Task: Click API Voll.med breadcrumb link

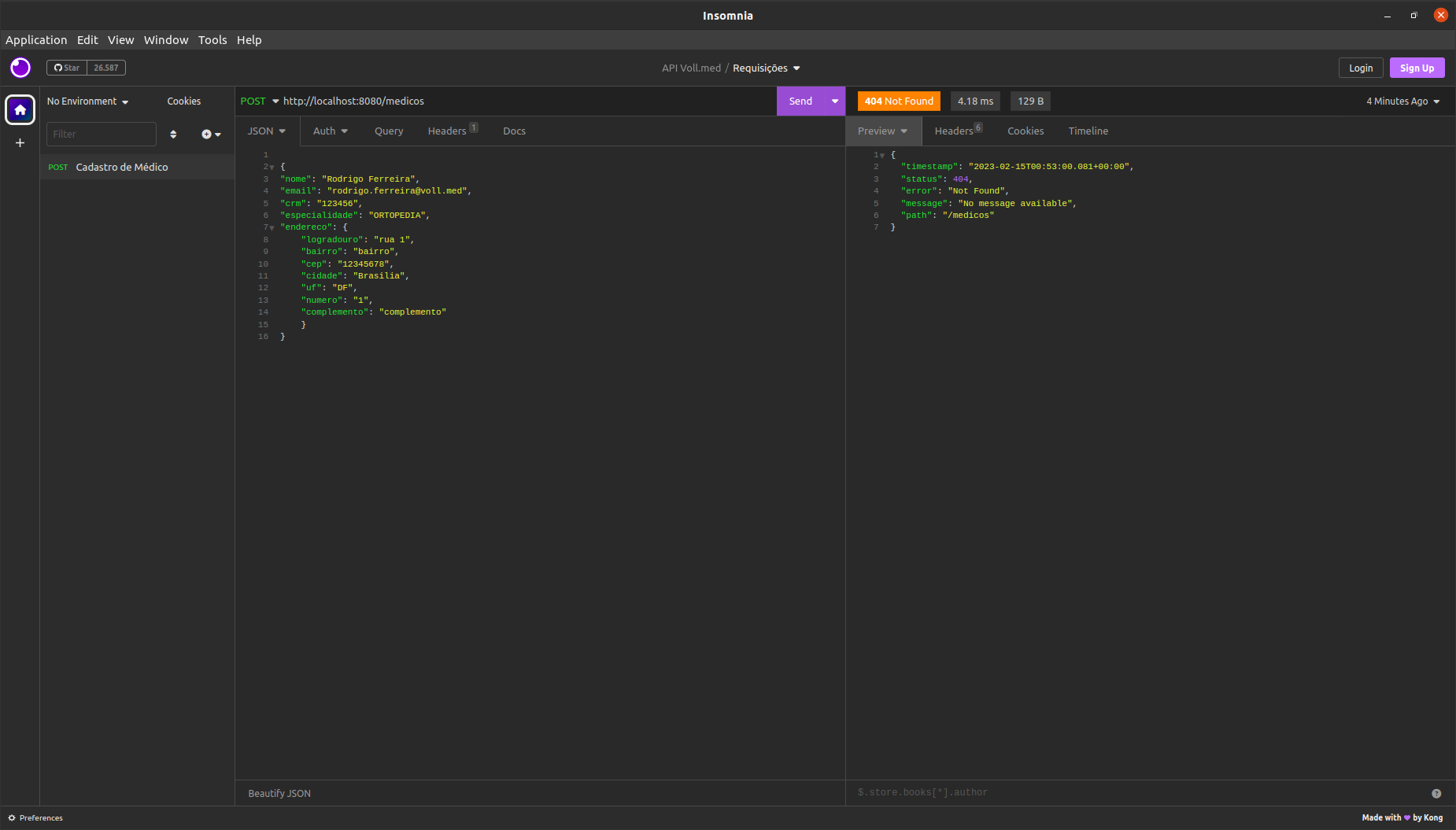Action: pyautogui.click(x=691, y=68)
